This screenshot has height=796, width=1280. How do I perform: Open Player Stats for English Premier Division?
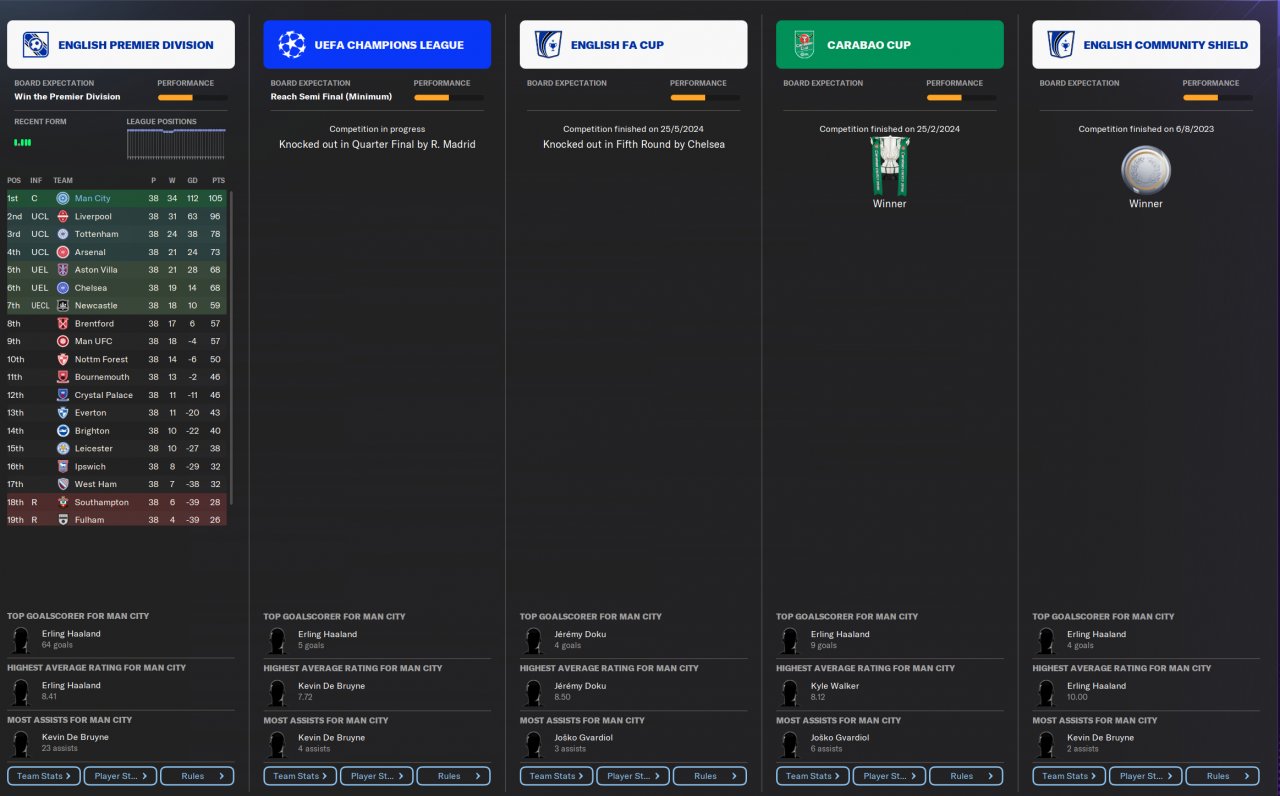point(121,776)
